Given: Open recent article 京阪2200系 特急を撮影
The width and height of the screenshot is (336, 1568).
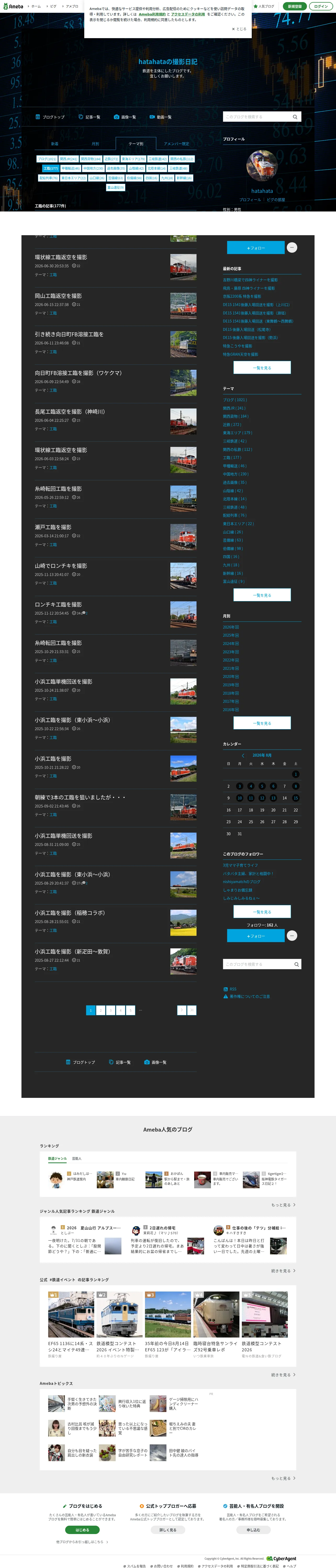Looking at the screenshot, I should point(242,296).
